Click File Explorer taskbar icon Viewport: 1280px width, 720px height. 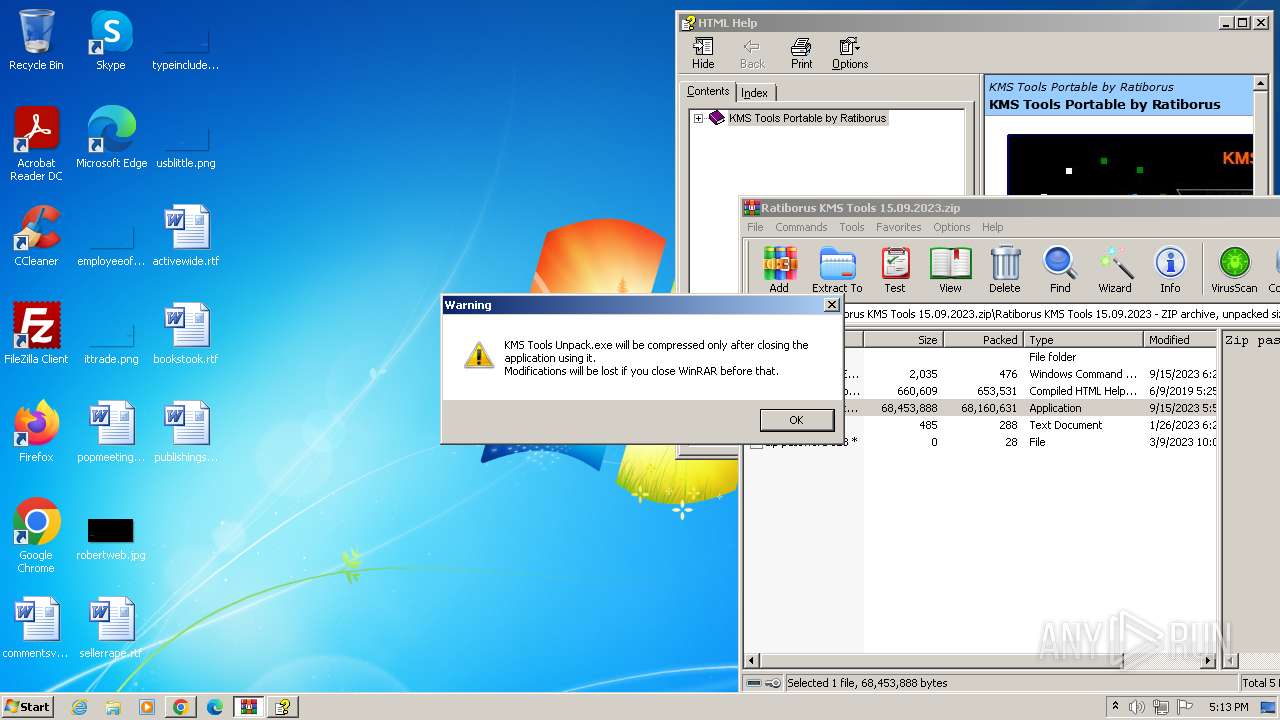coord(113,707)
